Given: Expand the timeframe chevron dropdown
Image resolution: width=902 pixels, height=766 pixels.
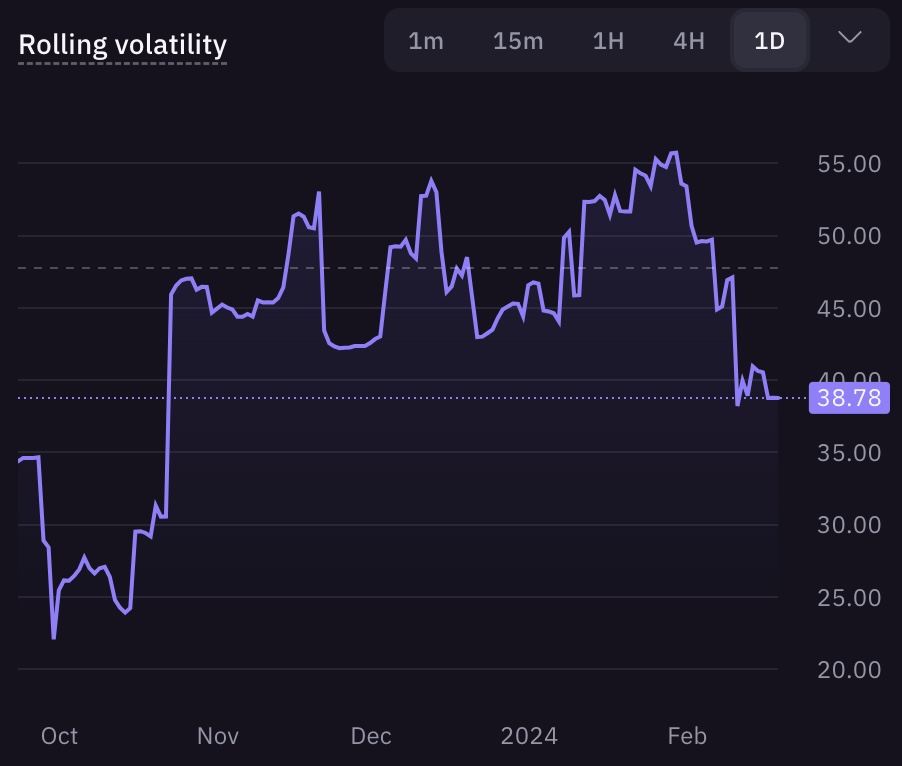Looking at the screenshot, I should (x=850, y=38).
